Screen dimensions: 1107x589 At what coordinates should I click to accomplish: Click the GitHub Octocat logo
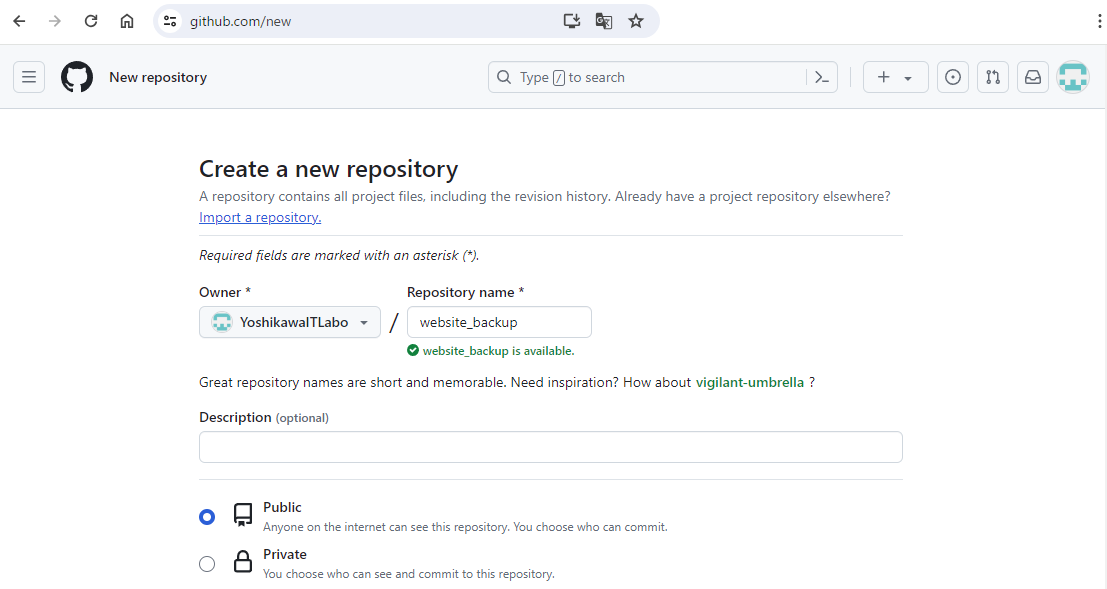click(x=77, y=77)
